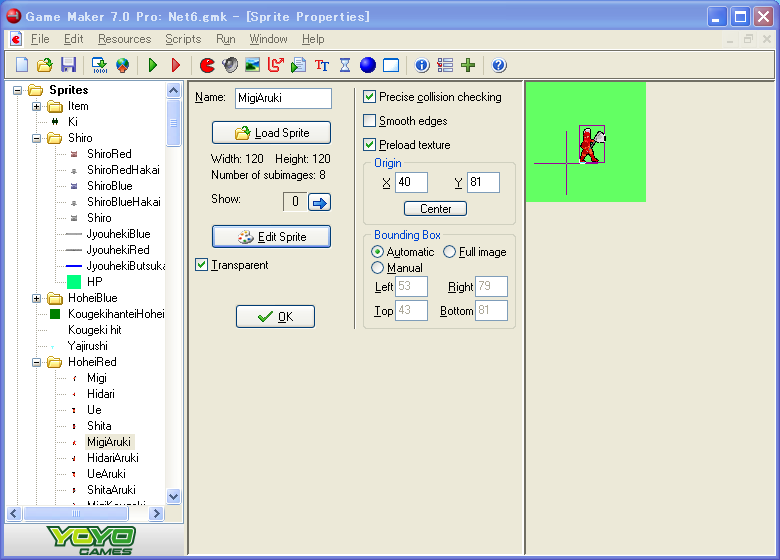
Task: Open the Resources menu
Action: pos(124,39)
